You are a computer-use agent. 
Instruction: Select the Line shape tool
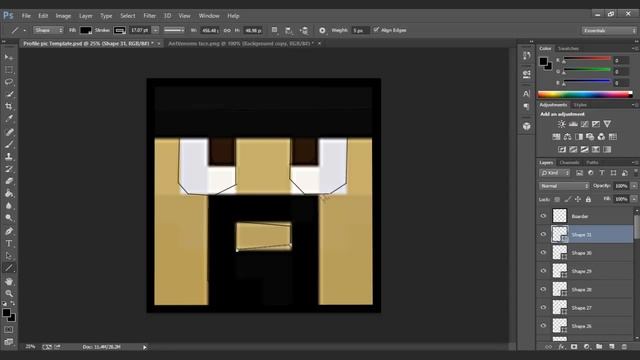pos(9,268)
